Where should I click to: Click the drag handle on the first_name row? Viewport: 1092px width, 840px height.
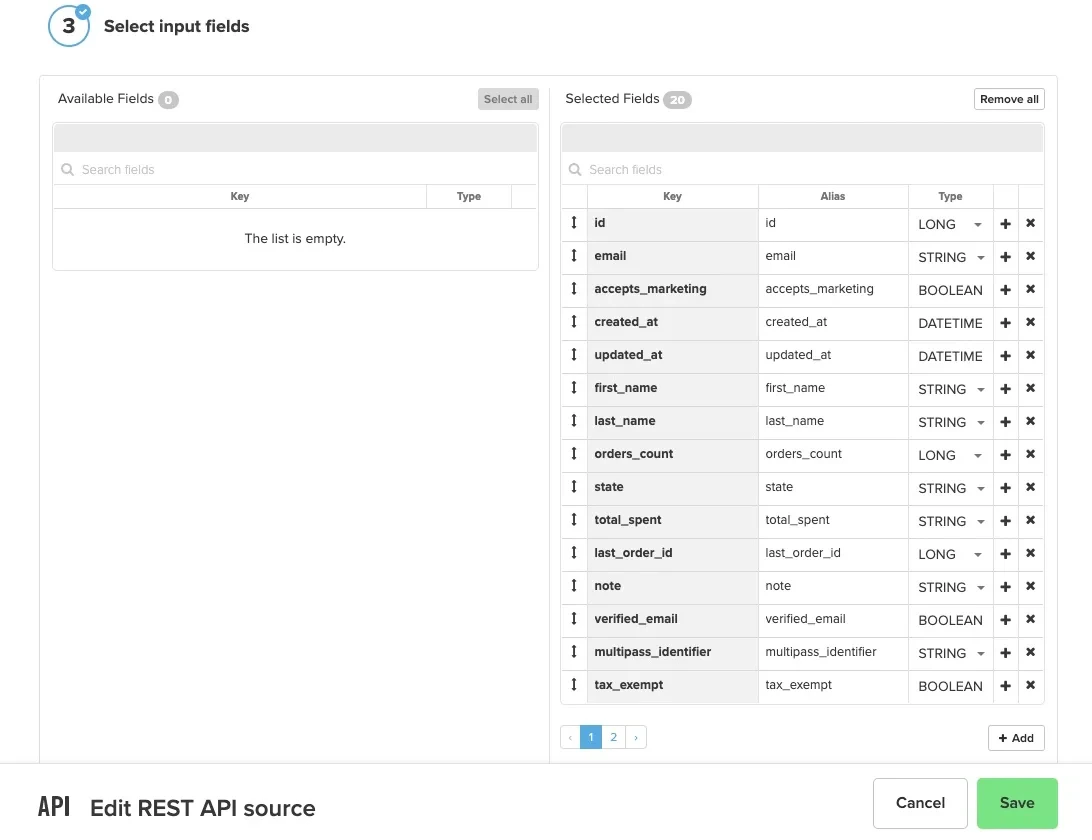click(x=574, y=388)
